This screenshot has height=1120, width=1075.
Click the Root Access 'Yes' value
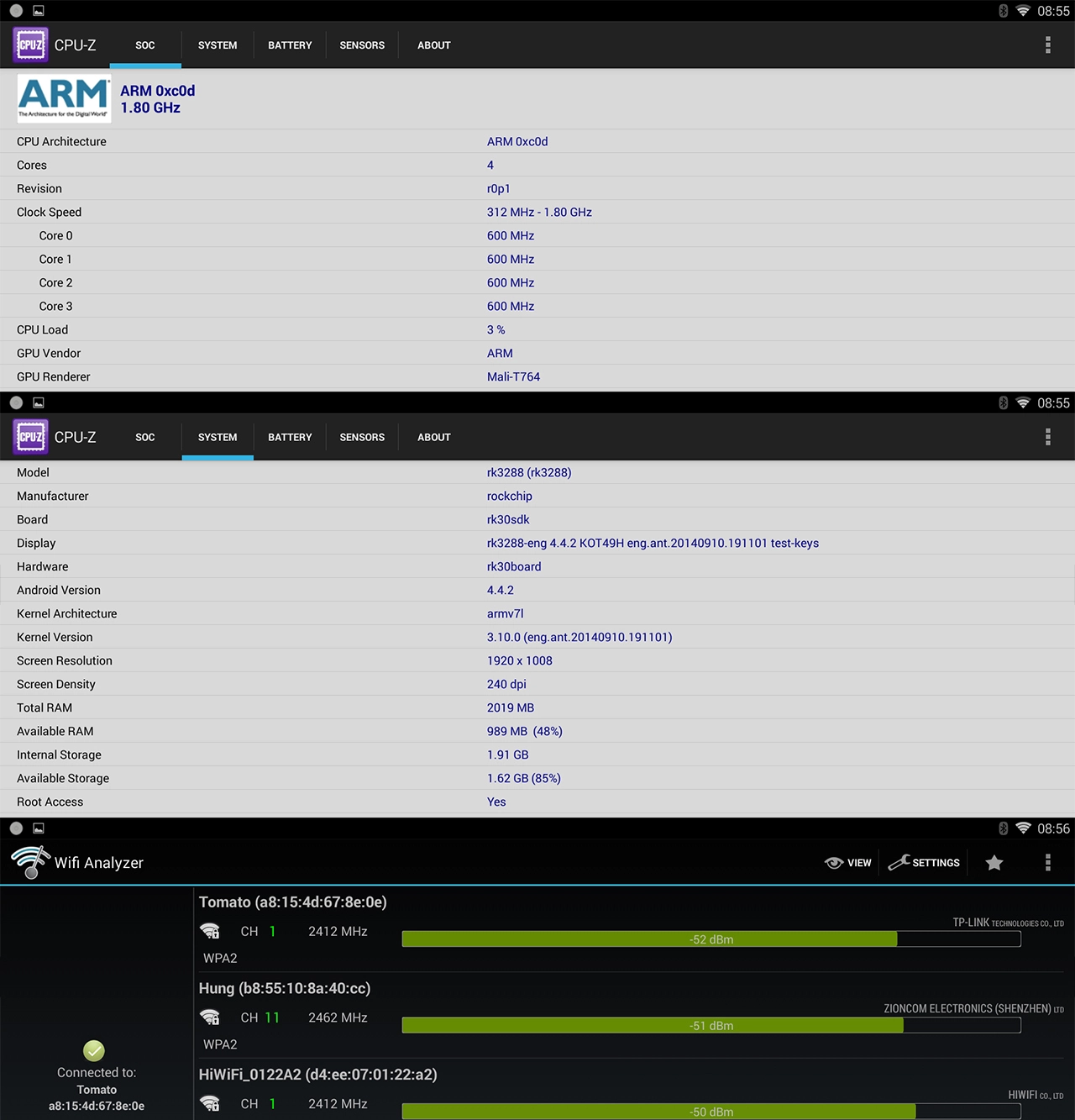click(x=496, y=802)
